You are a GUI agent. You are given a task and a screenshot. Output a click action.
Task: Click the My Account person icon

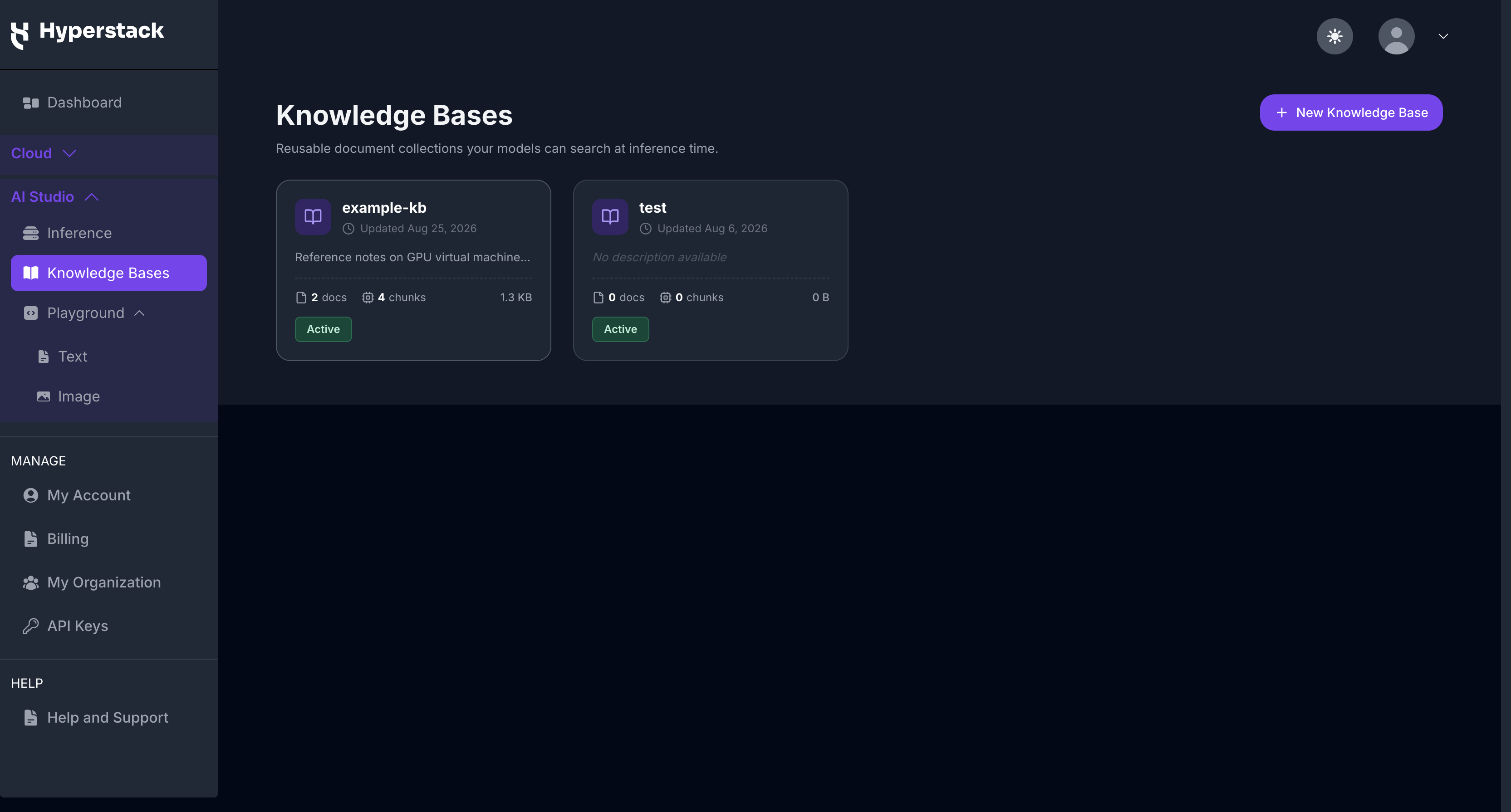pos(30,495)
